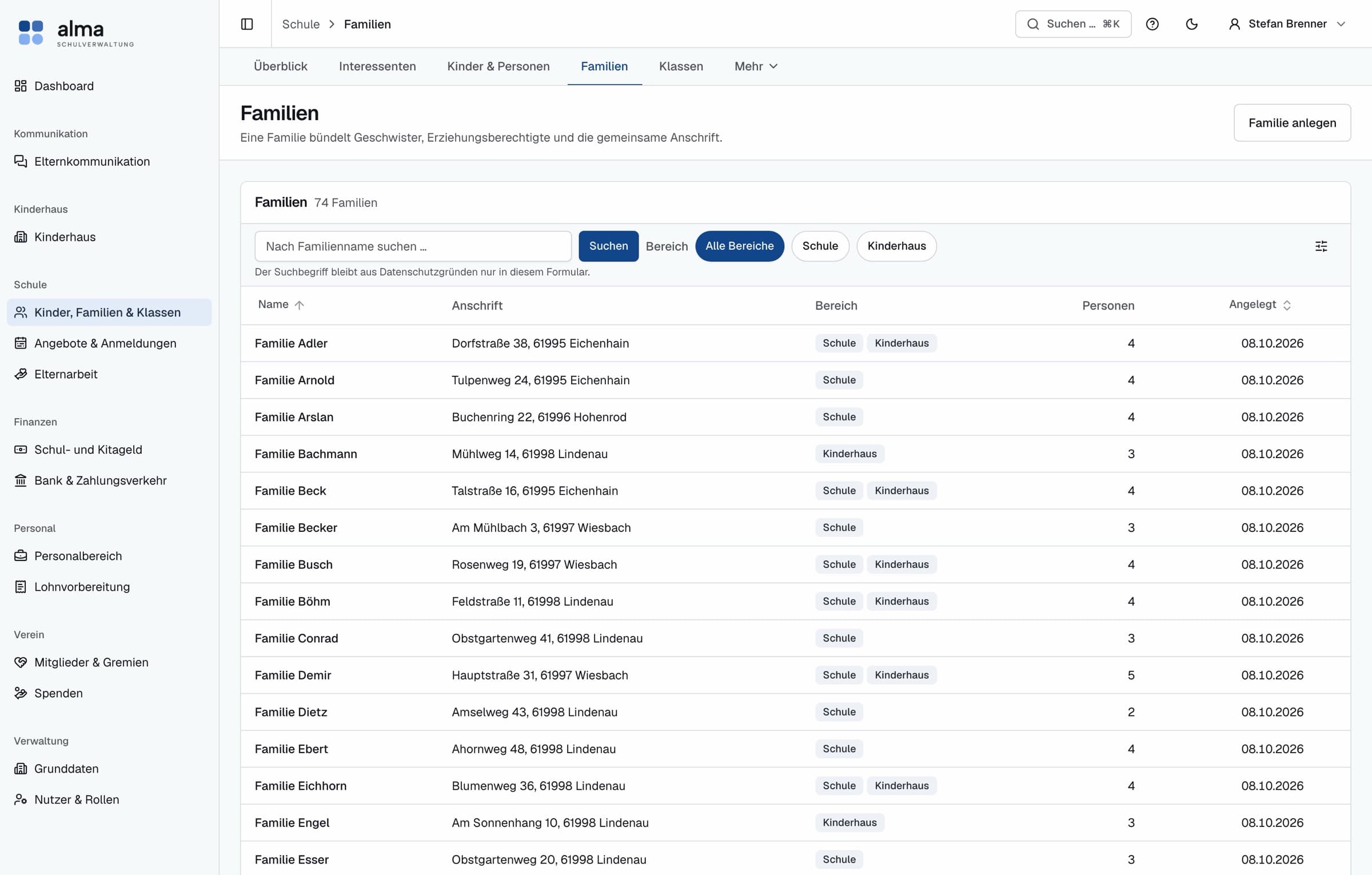Screen dimensions: 1372x875
Task: Switch to the Interessenten tab
Action: click(377, 66)
